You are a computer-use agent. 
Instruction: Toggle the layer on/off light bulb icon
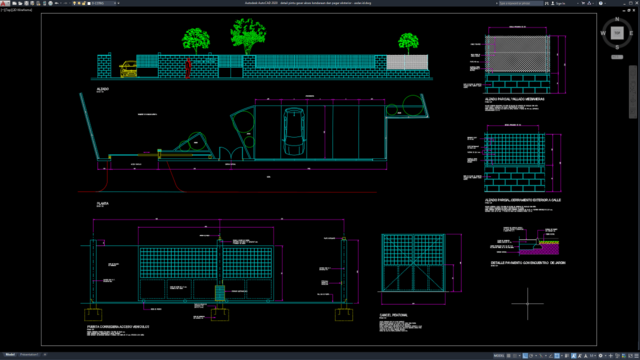pyautogui.click(x=74, y=3)
